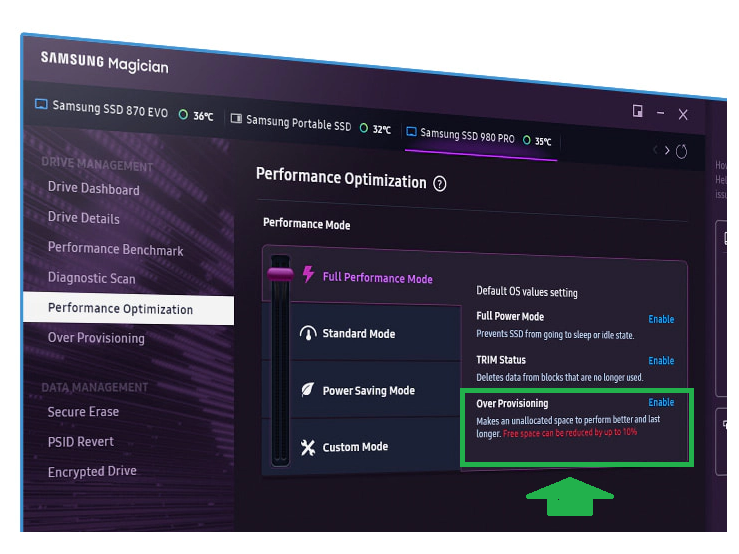This screenshot has width=739, height=554.
Task: Choose Standard Mode
Action: coord(359,334)
